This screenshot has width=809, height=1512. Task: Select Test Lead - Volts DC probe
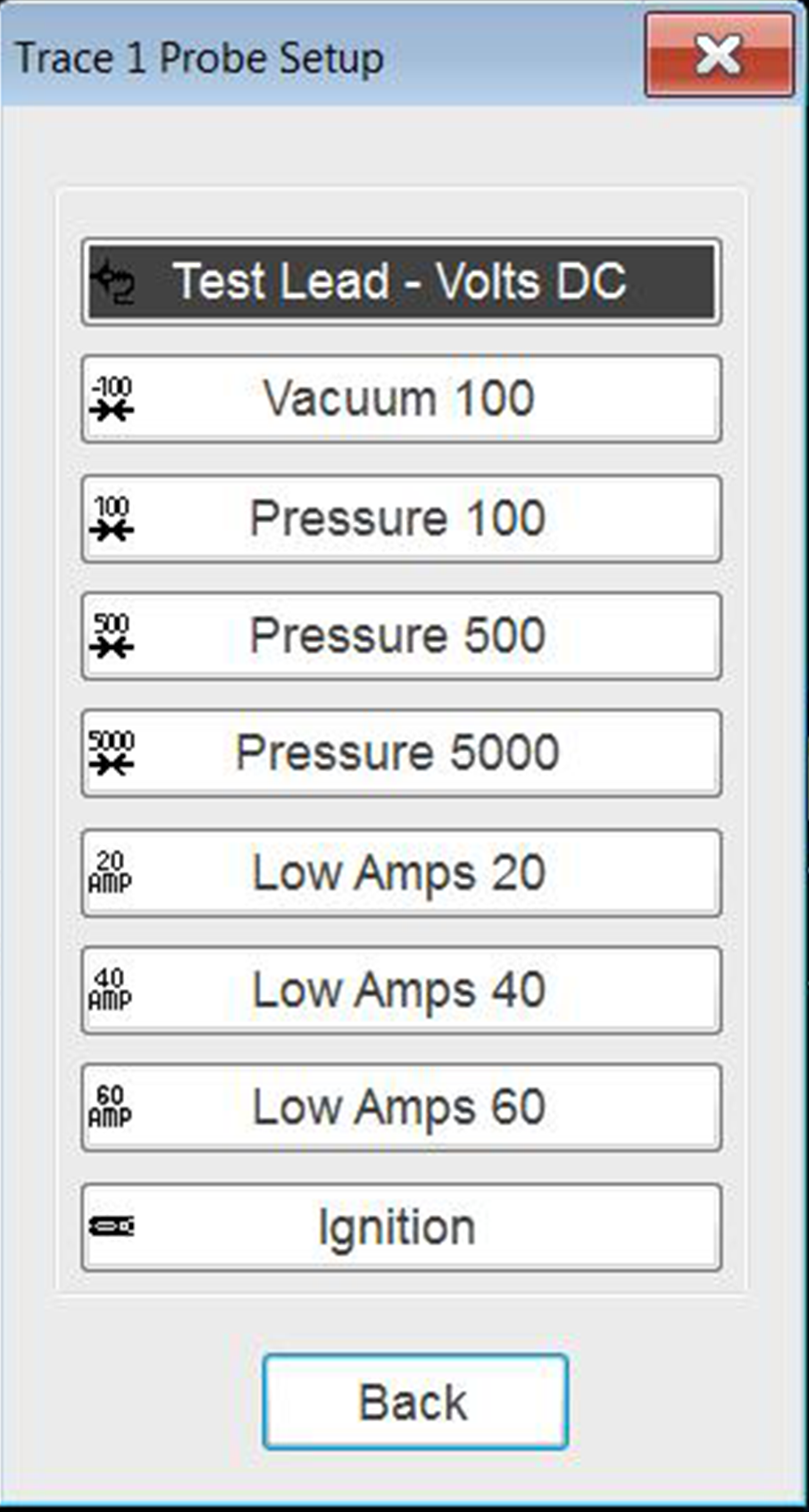(400, 282)
